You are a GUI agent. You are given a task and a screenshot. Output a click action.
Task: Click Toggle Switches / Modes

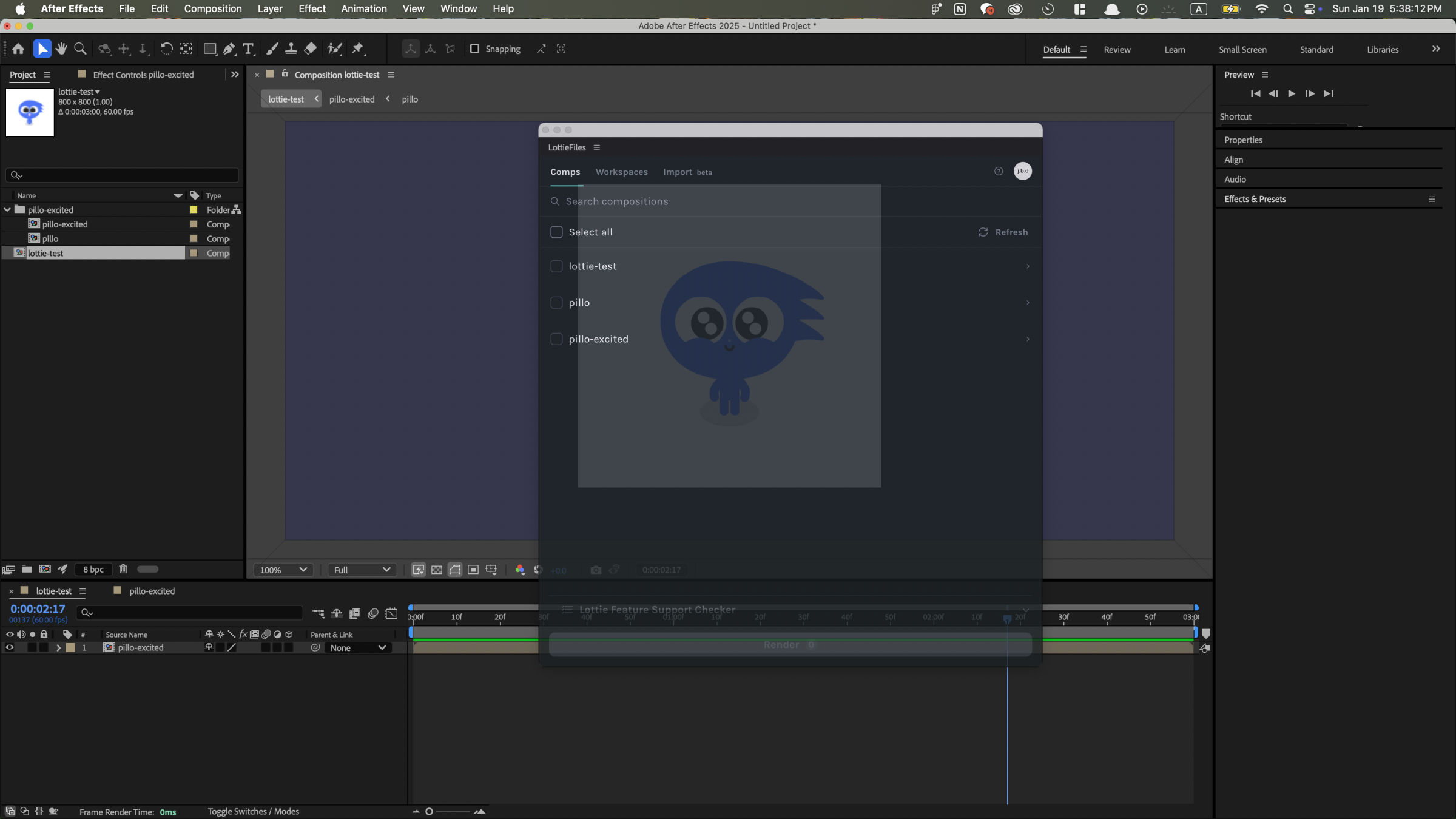(x=254, y=811)
